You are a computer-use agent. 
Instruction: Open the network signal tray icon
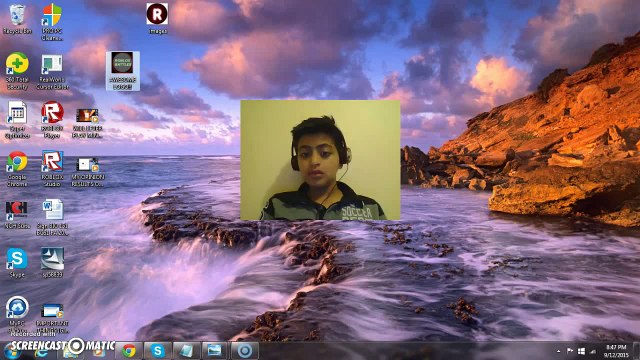pyautogui.click(x=593, y=351)
